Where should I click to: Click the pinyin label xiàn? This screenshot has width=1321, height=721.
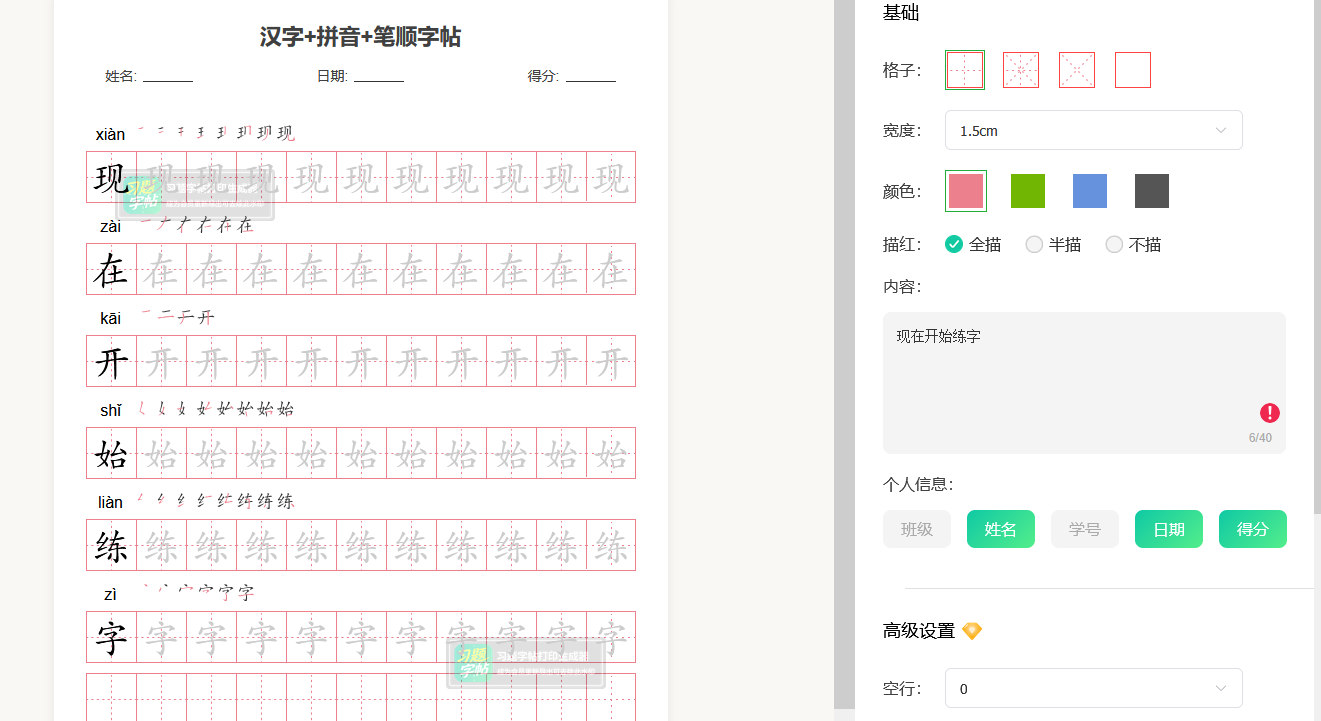(x=111, y=134)
